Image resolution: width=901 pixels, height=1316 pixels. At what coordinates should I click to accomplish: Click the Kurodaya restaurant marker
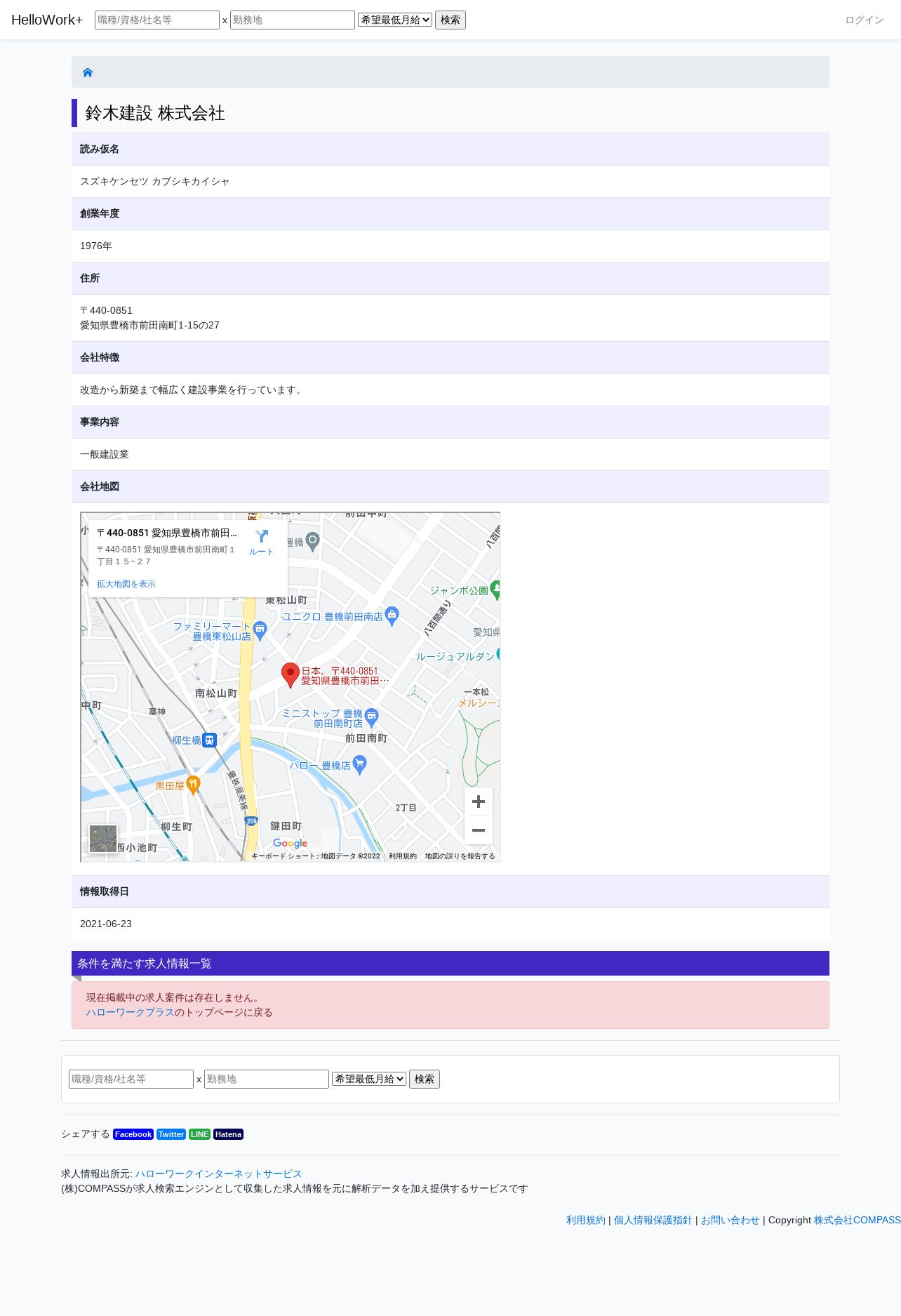194,785
